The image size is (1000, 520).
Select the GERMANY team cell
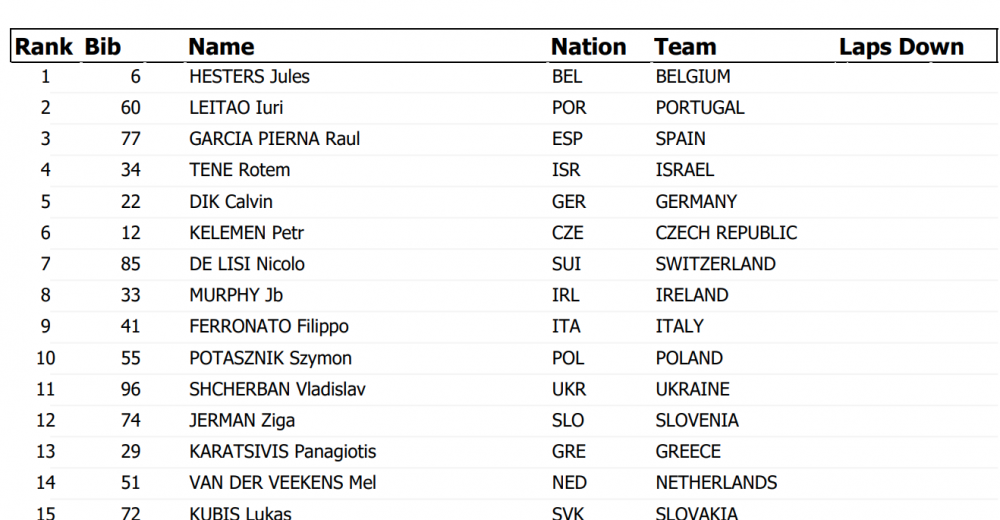coord(696,202)
